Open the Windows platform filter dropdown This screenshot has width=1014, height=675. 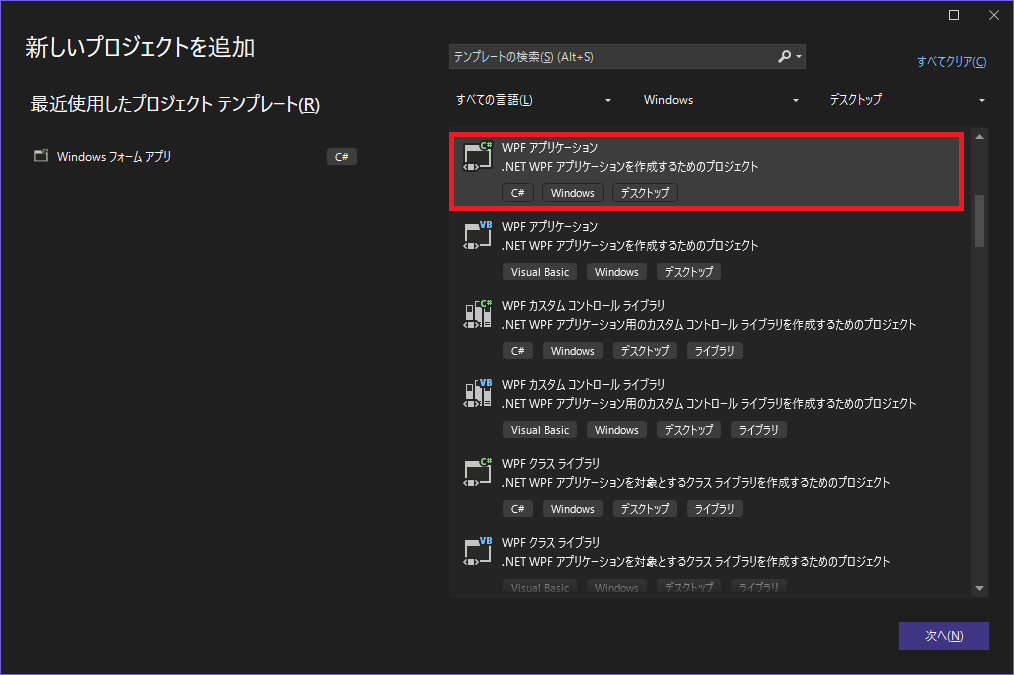(721, 100)
